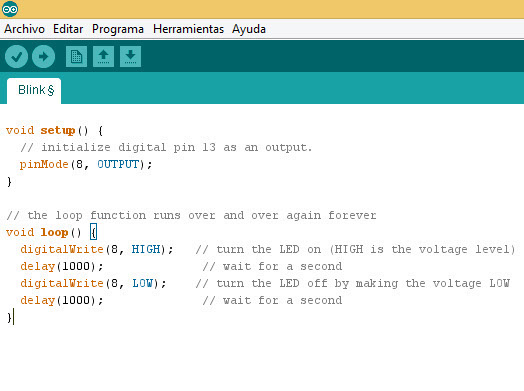The height and width of the screenshot is (391, 524).
Task: Click the Arduino logo in the title bar
Action: coord(10,9)
